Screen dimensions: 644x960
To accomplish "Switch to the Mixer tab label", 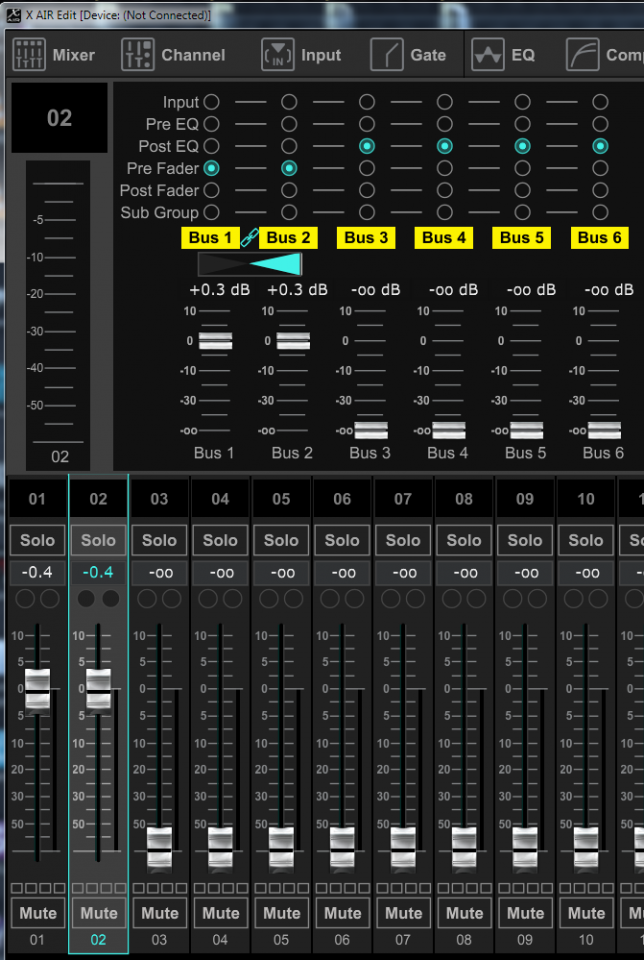I will coord(73,55).
